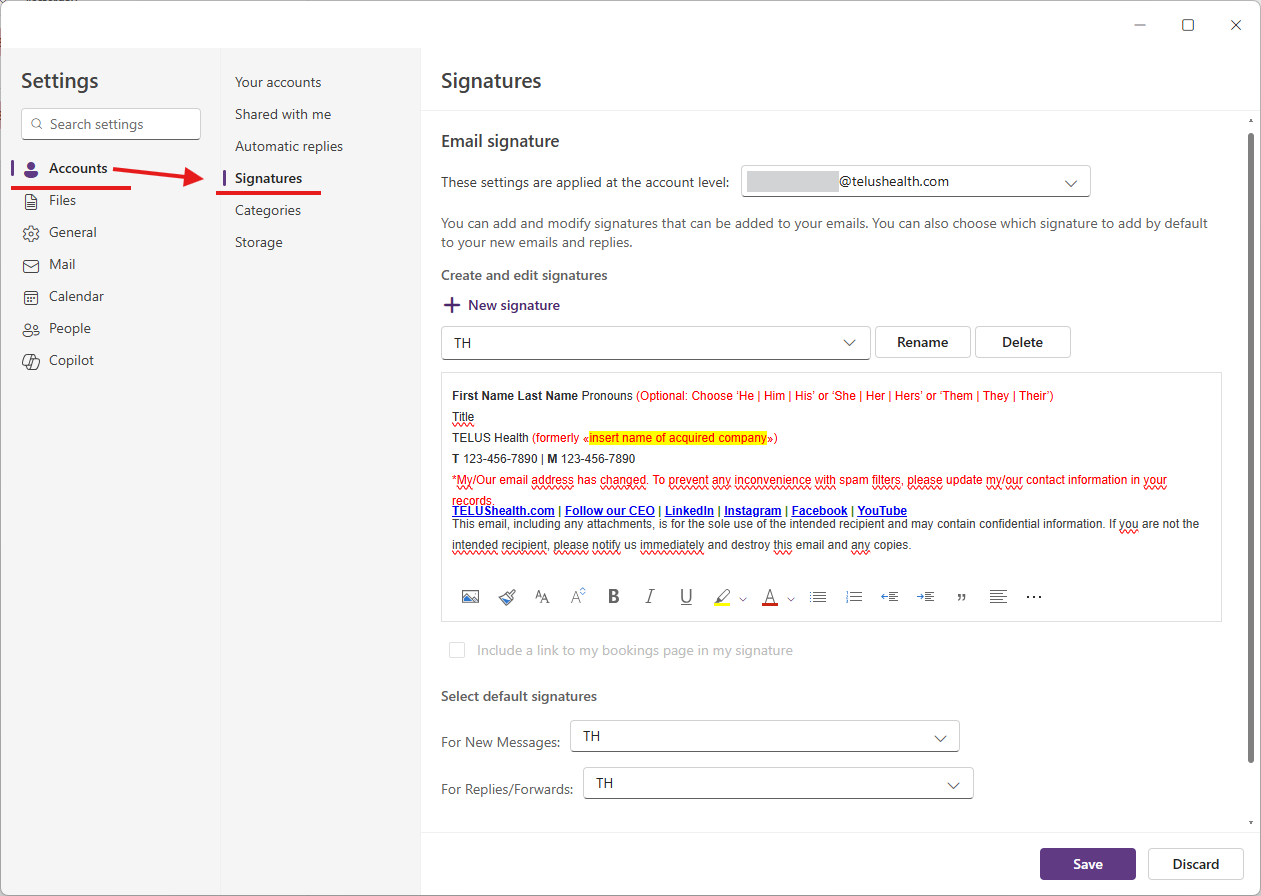Apply red font color
The image size is (1261, 896).
tap(770, 597)
